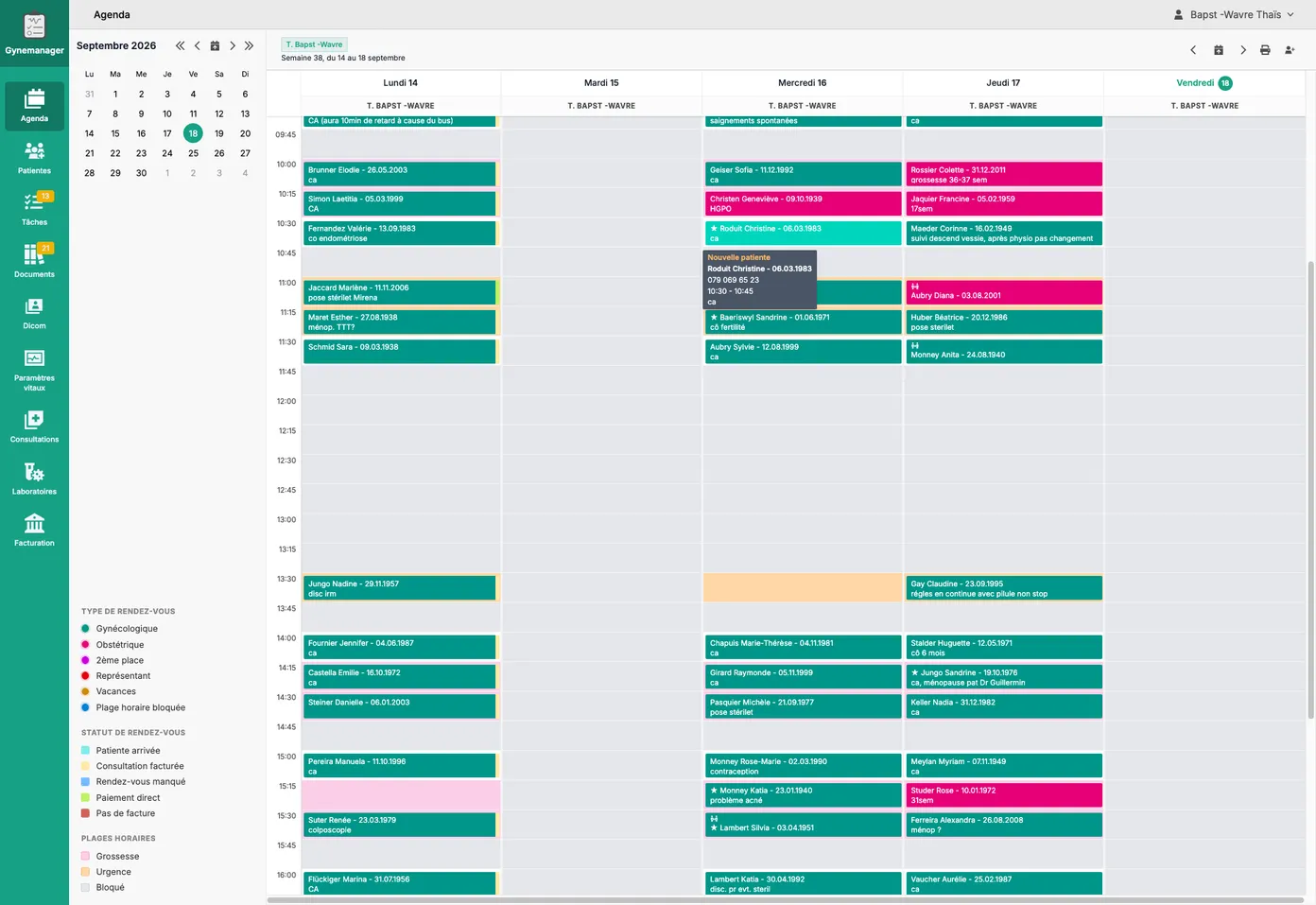Toggle Plage horaire bloquée filter
Image resolution: width=1316 pixels, height=905 pixels.
pyautogui.click(x=133, y=707)
